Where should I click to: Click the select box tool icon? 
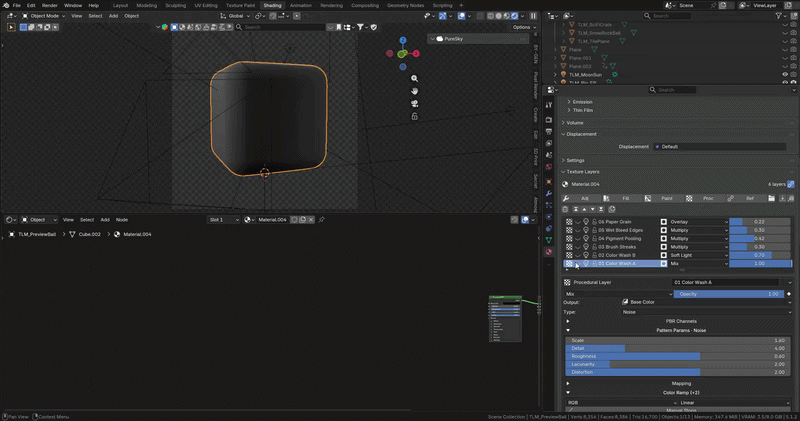coord(11,27)
